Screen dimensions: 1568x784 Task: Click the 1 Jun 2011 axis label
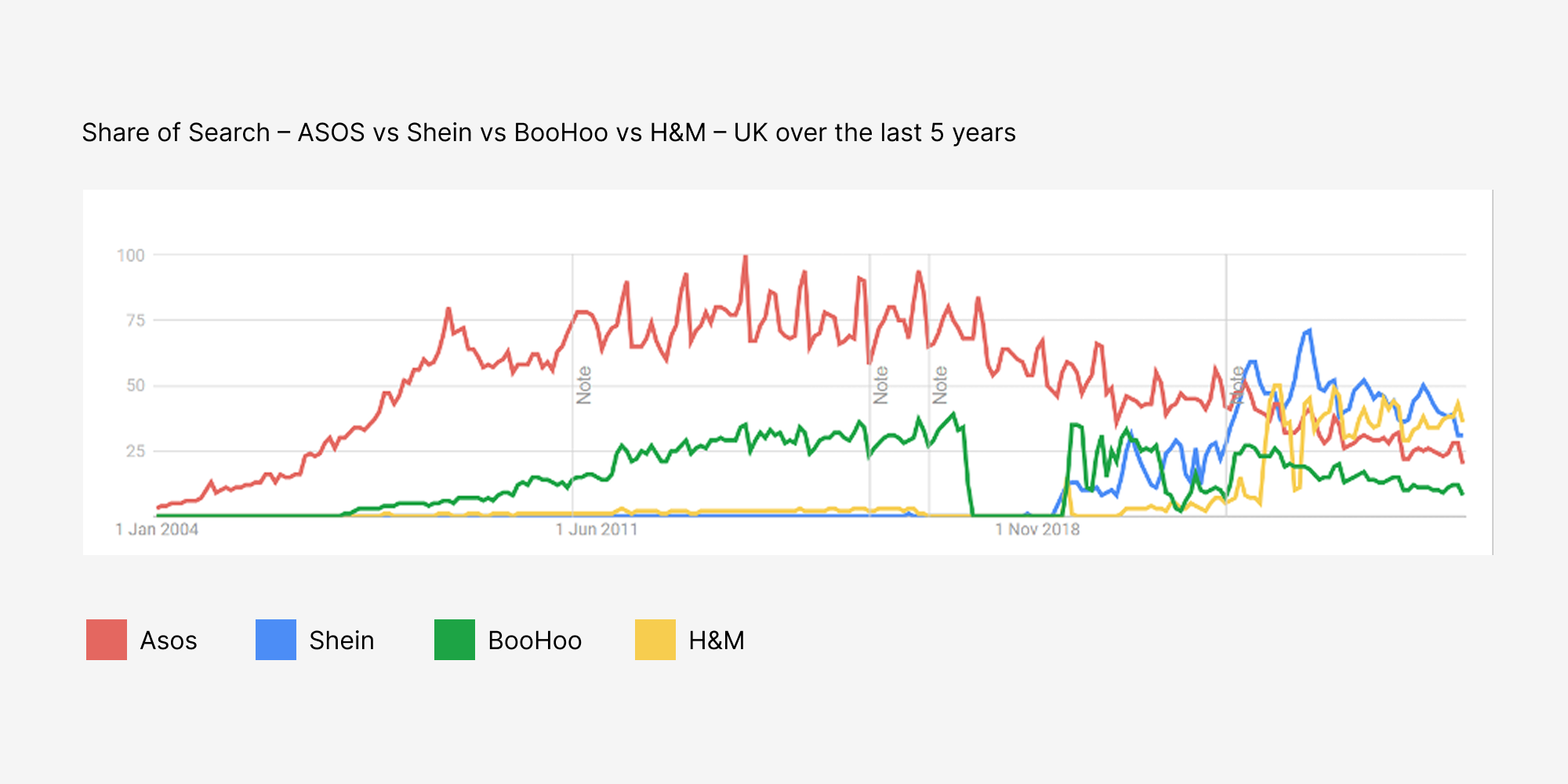(x=597, y=530)
